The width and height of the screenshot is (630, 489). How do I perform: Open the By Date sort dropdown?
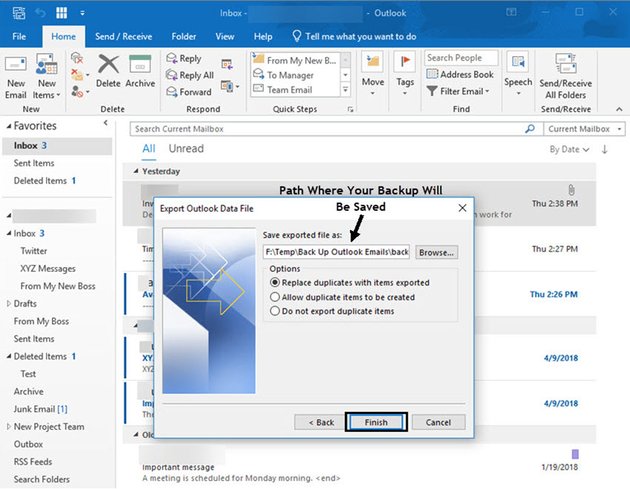569,149
